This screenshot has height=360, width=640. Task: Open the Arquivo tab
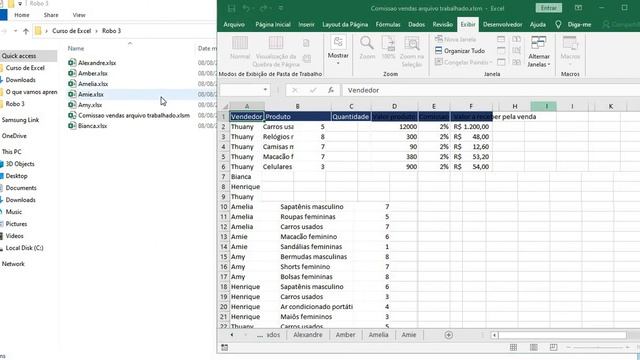point(234,24)
